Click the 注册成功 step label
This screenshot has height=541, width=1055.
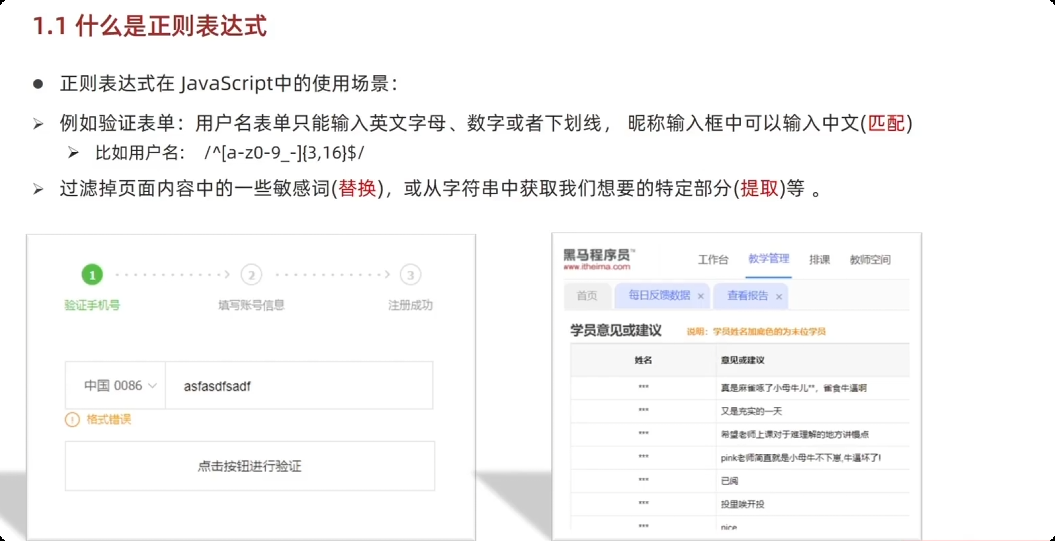click(x=410, y=305)
